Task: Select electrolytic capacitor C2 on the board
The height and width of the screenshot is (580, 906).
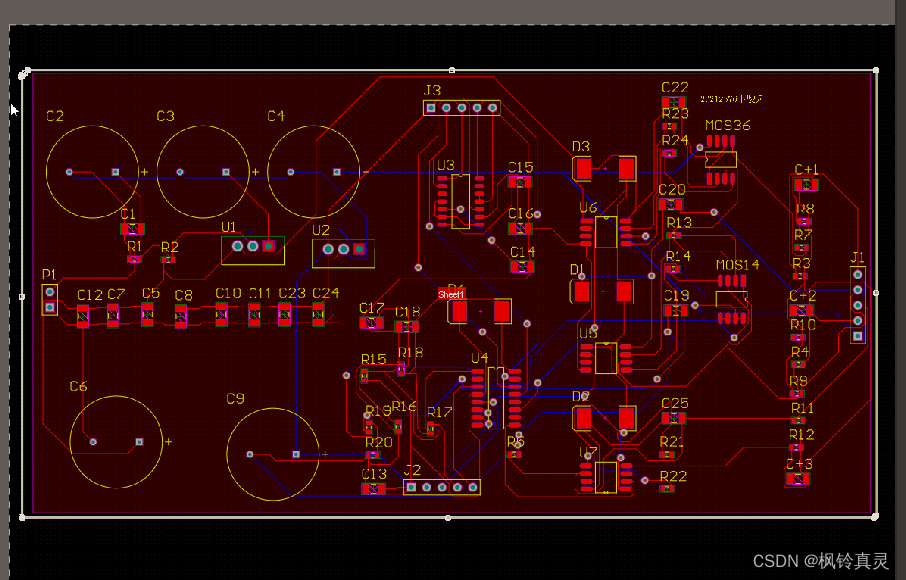Action: click(92, 170)
